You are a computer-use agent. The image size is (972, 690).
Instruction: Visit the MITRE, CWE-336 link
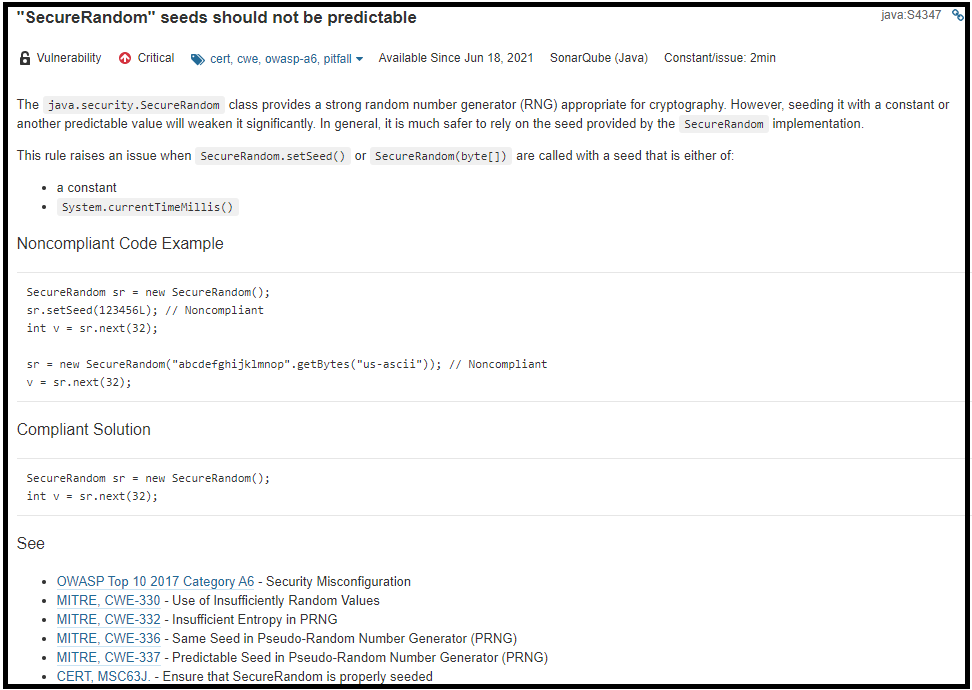[x=108, y=638]
